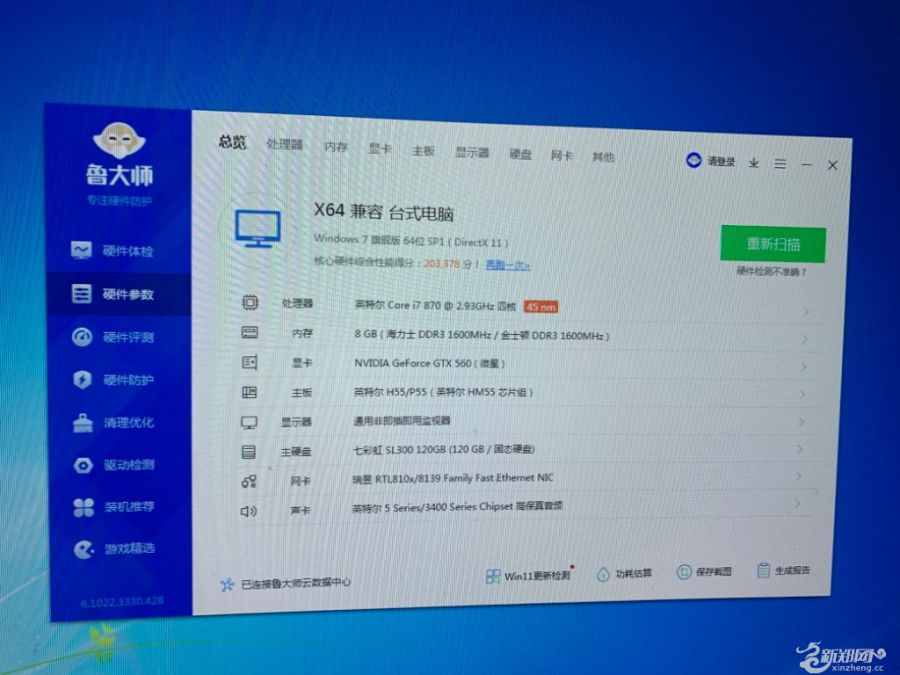
Task: Switch to the 主板 tab
Action: click(423, 151)
